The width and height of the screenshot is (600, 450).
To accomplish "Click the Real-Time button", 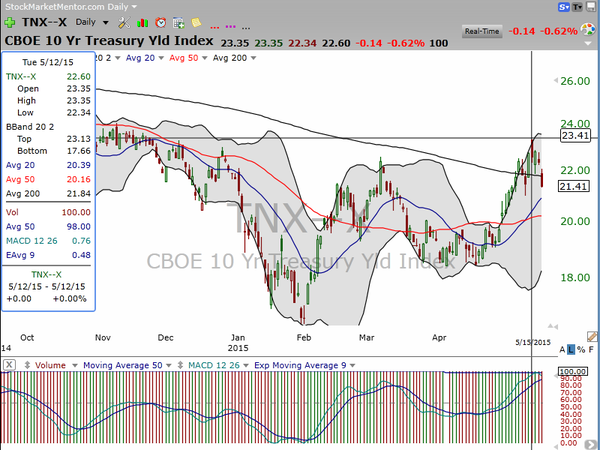I will (x=481, y=31).
